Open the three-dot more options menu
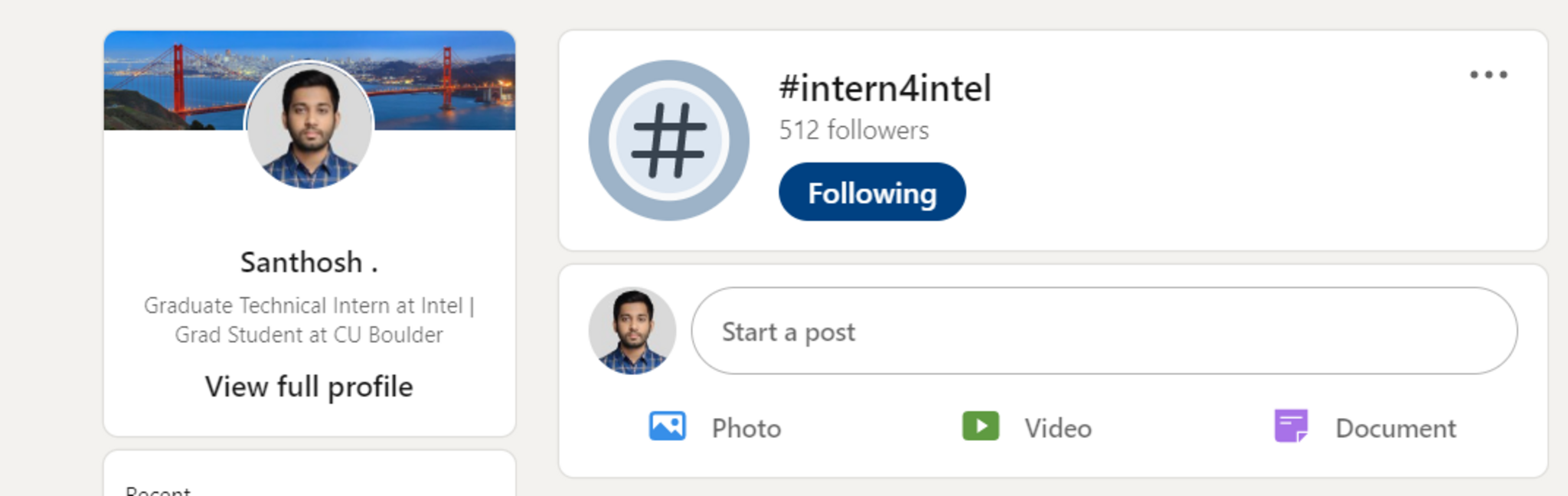This screenshot has width=1568, height=496. click(x=1488, y=75)
